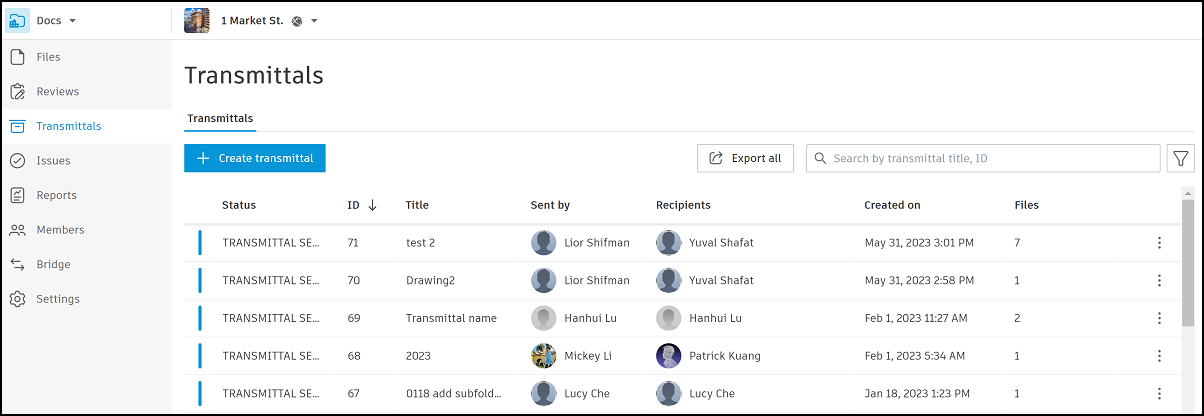Click the Export all button
This screenshot has width=1204, height=416.
tap(745, 158)
